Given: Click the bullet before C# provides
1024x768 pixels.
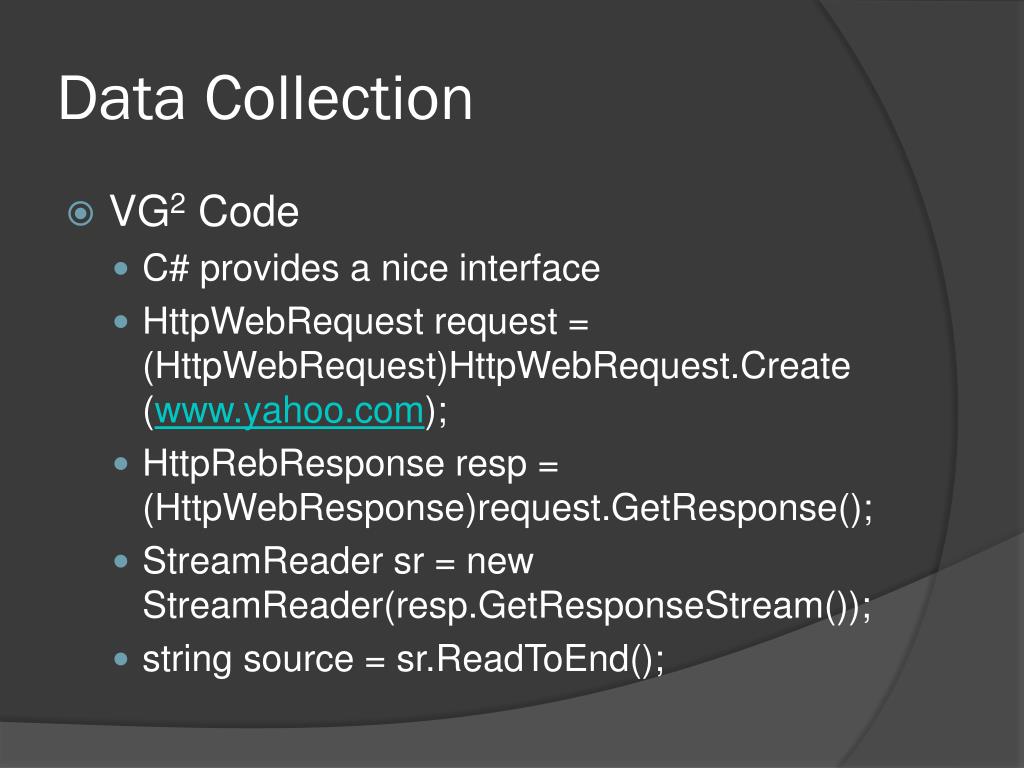Looking at the screenshot, I should [x=121, y=268].
